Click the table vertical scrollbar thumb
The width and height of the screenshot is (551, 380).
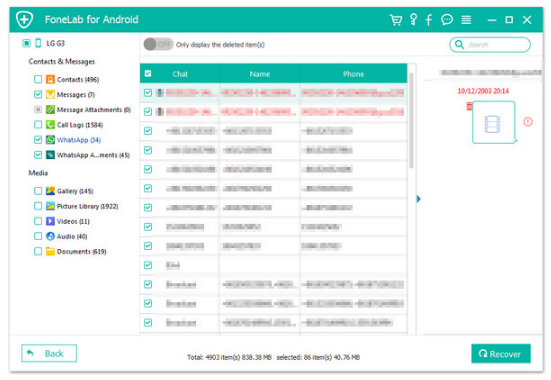tap(411, 120)
